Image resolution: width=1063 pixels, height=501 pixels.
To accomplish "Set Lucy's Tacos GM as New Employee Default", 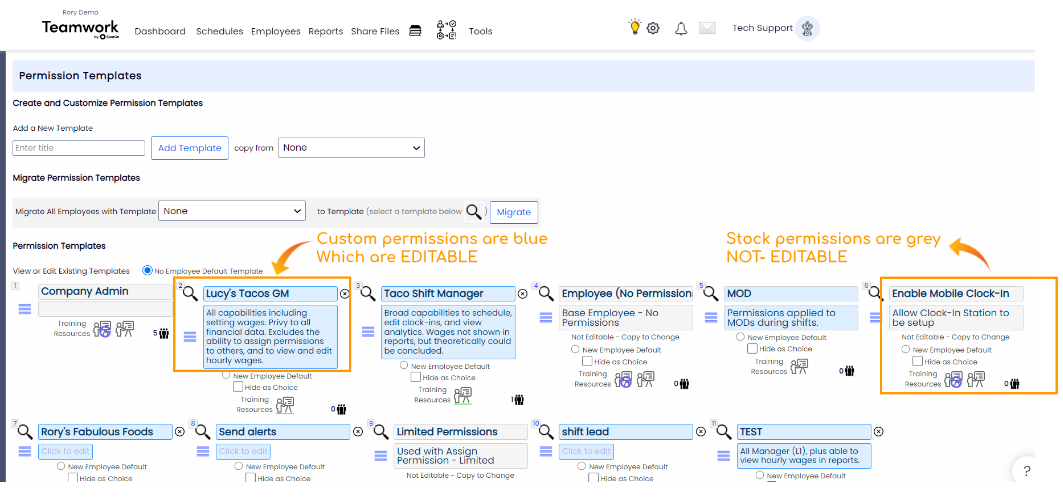I will pos(227,376).
